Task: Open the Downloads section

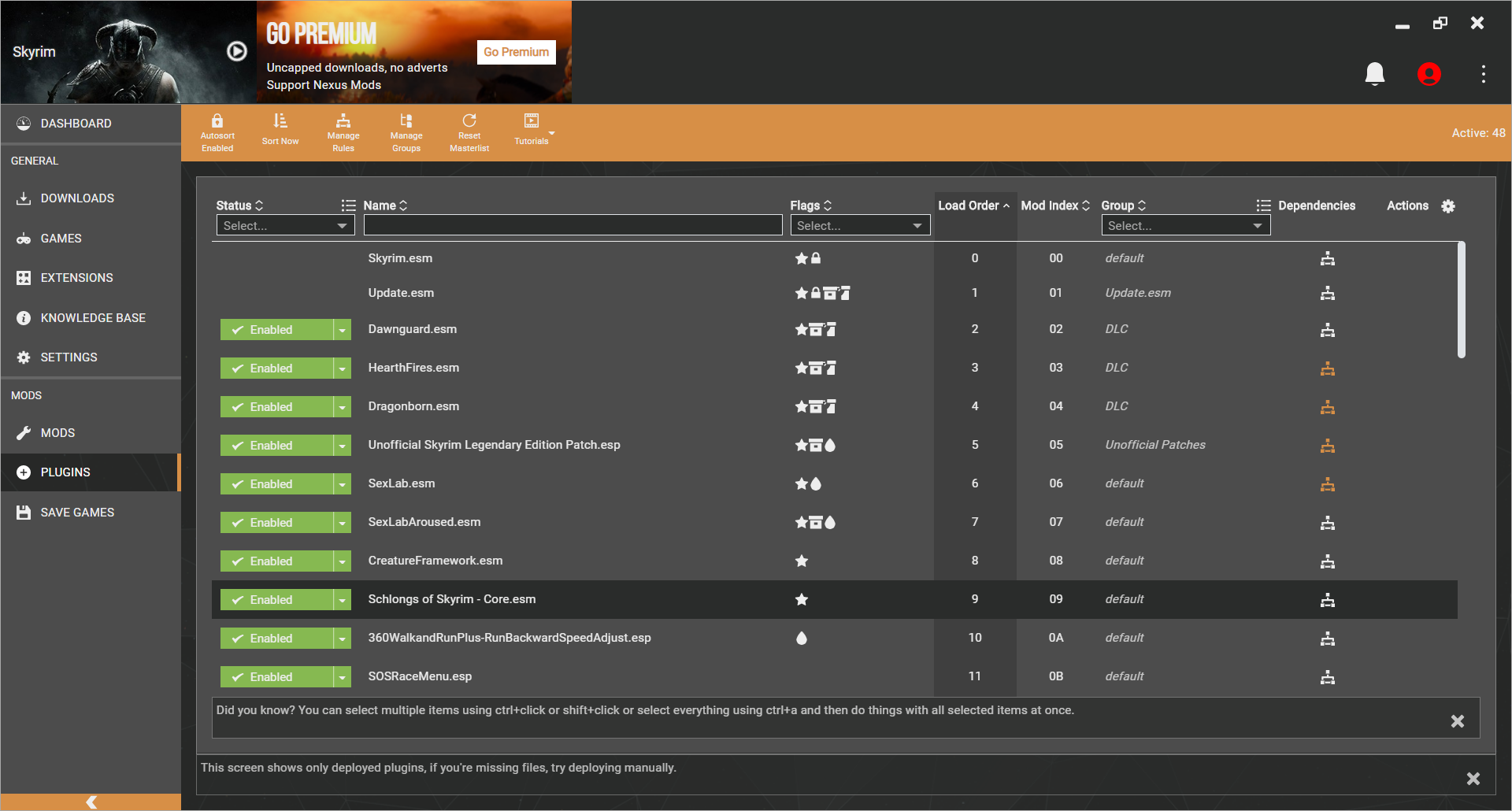Action: 91,198
